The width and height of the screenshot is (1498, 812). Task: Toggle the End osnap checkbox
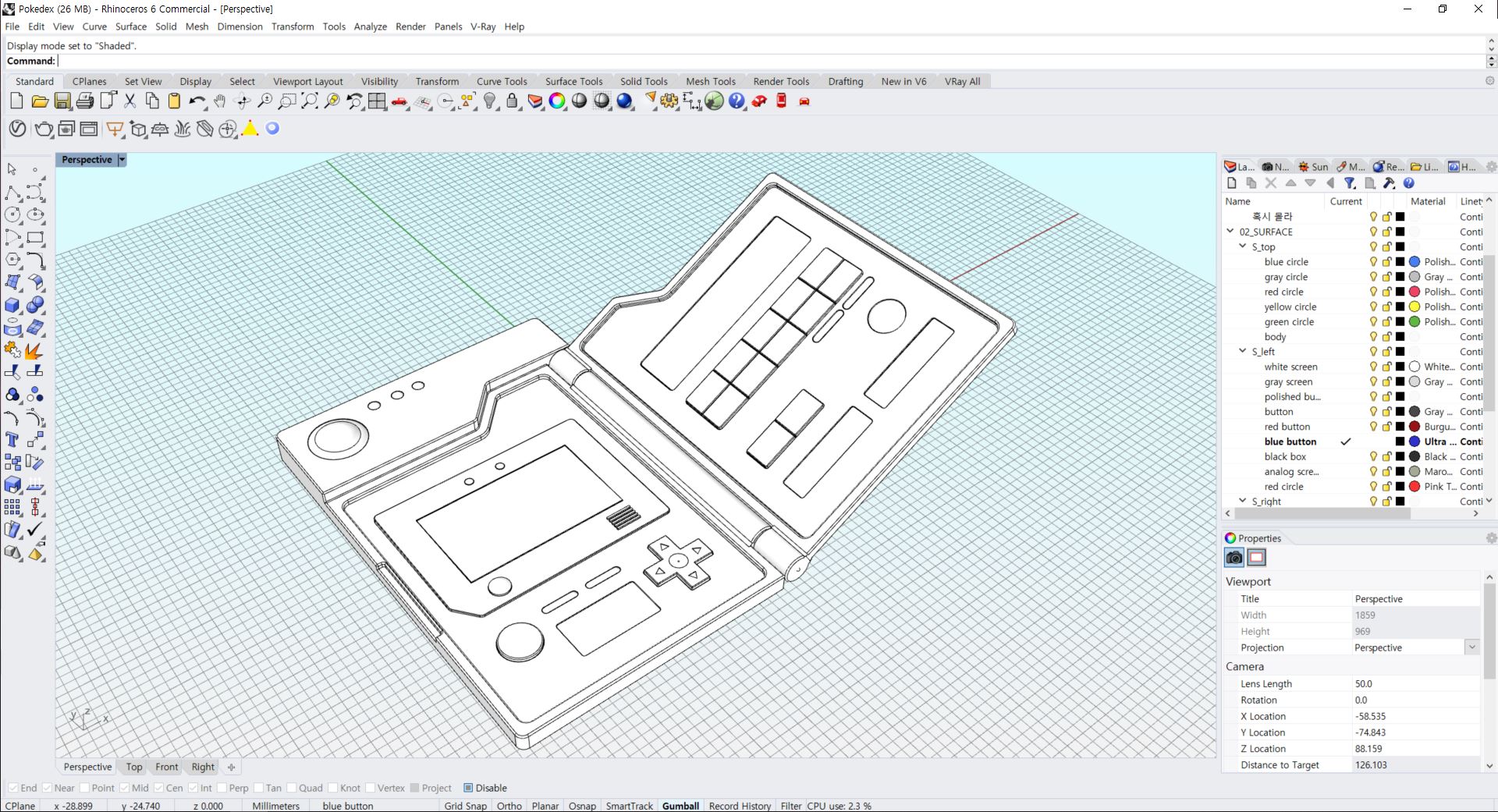[13, 788]
